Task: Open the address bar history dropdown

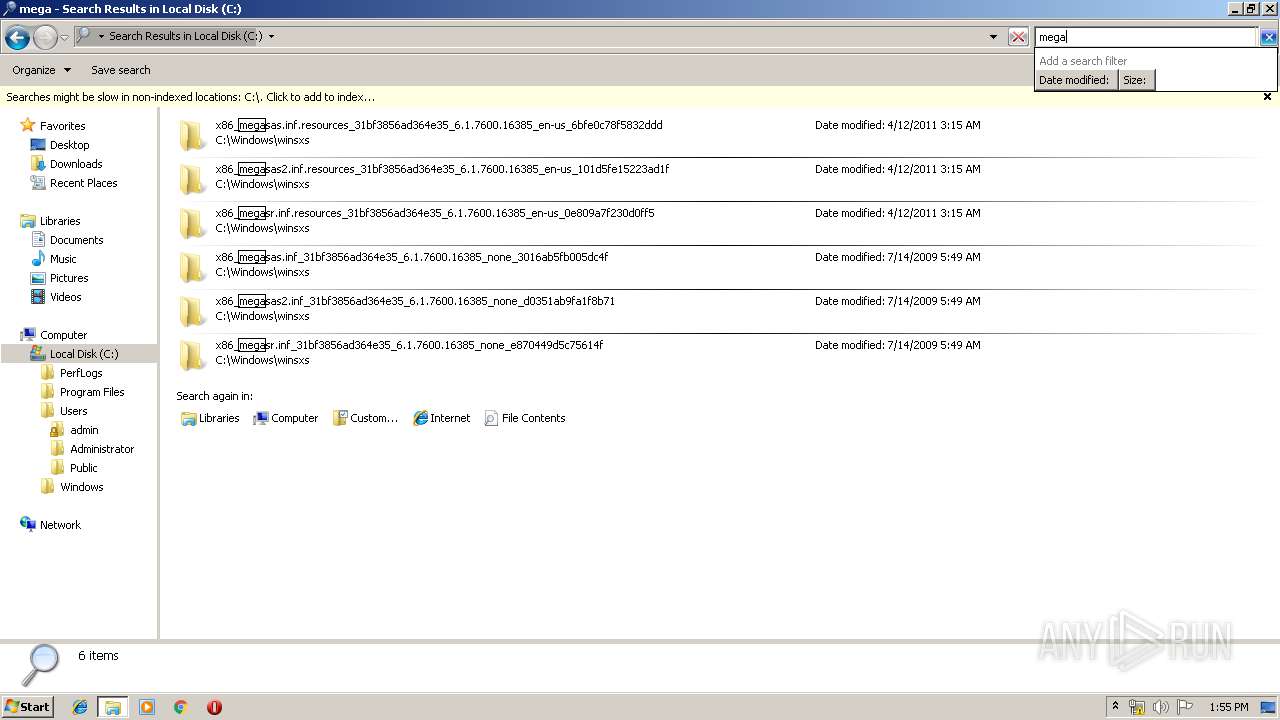Action: point(993,37)
